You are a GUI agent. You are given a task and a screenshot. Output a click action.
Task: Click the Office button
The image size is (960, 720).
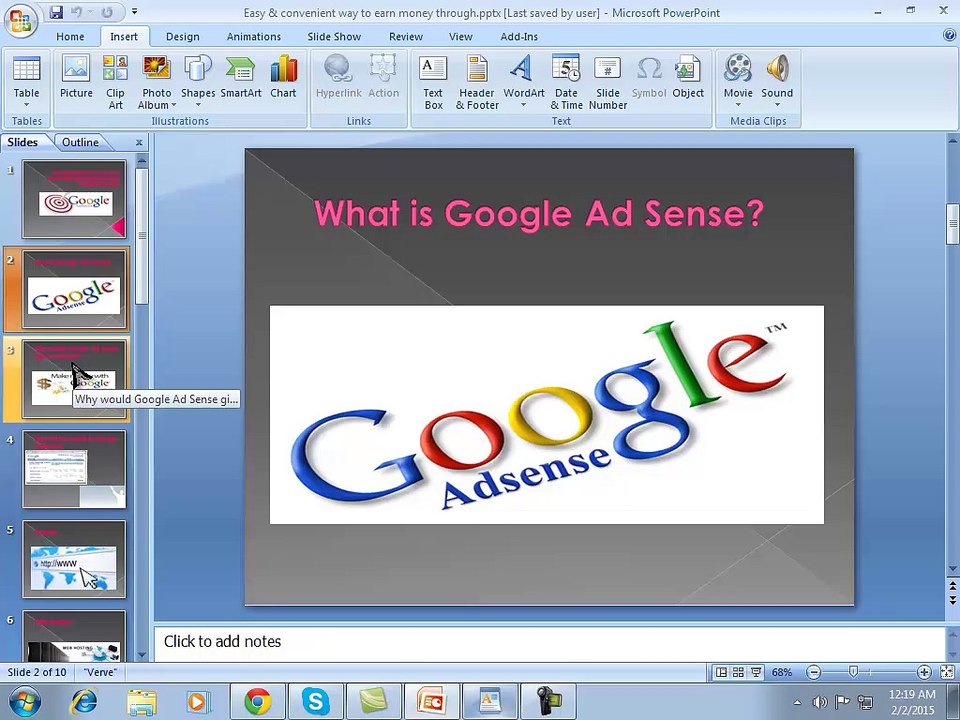20,20
